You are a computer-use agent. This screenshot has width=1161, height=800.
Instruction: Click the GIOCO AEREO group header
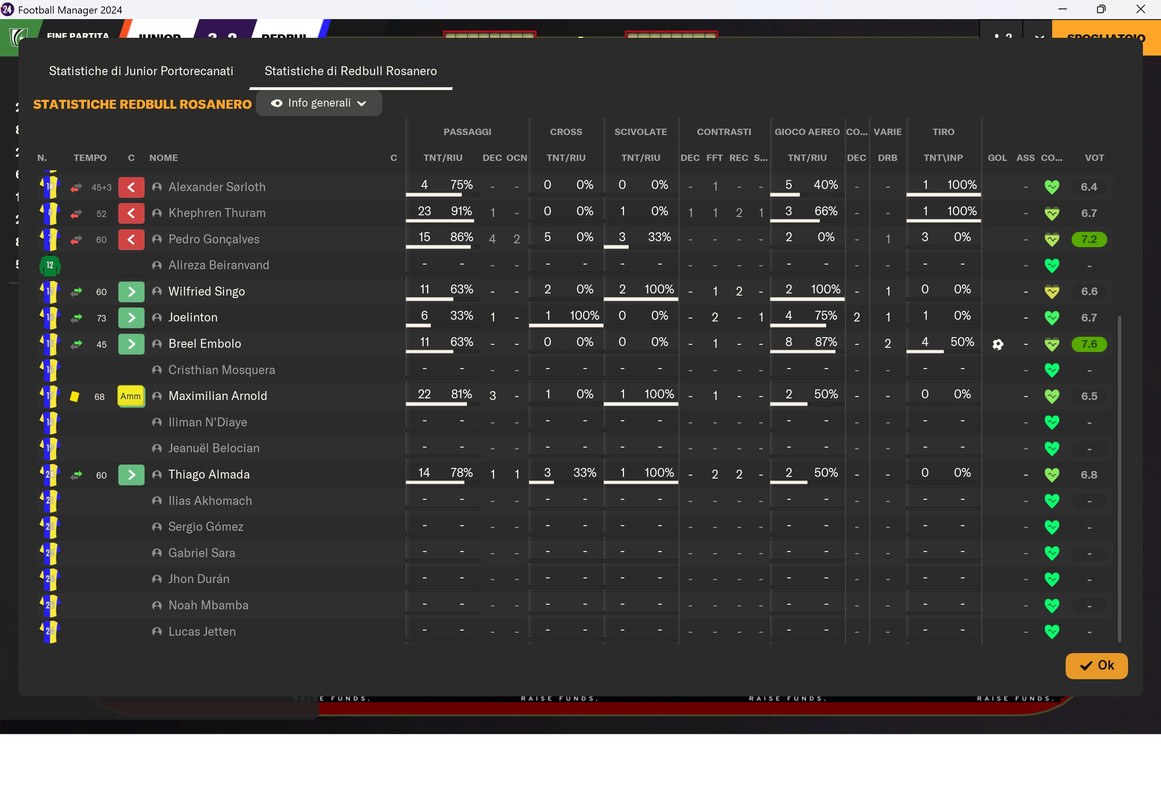[x=807, y=132]
